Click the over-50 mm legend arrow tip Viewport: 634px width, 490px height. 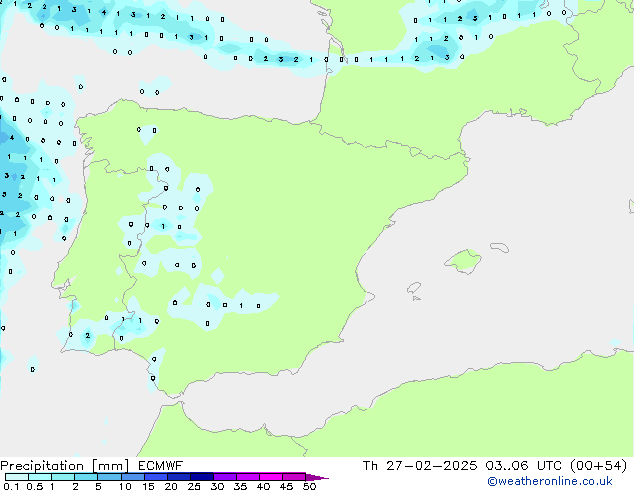[x=317, y=477]
